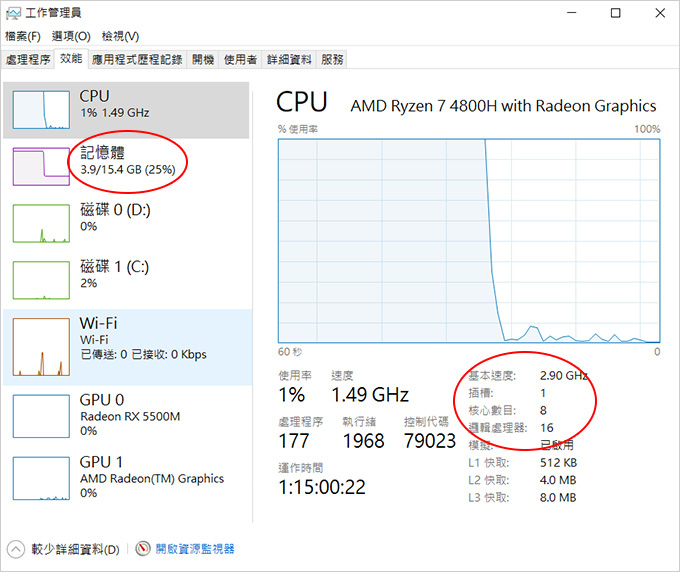Click the large CPU usage graph
The width and height of the screenshot is (680, 572).
tap(469, 241)
